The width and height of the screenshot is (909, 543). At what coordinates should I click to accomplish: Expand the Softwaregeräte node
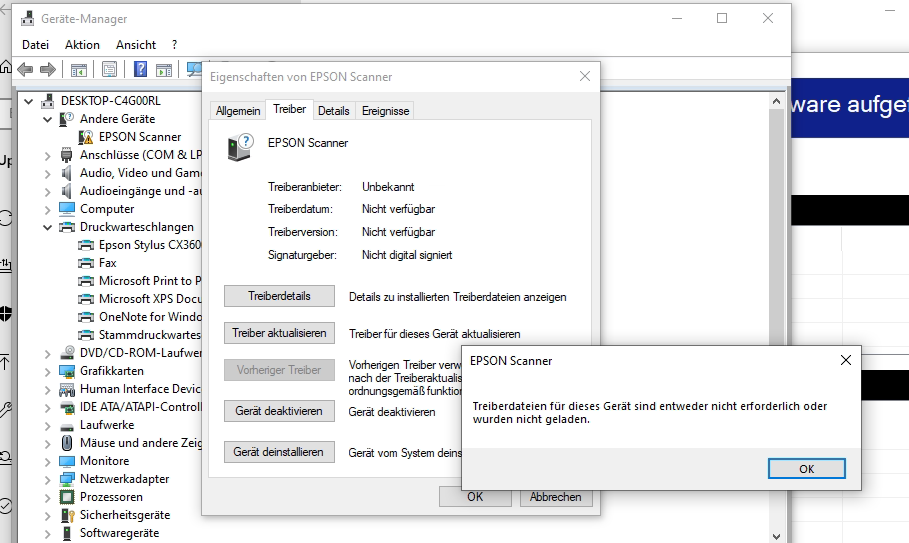click(x=48, y=533)
